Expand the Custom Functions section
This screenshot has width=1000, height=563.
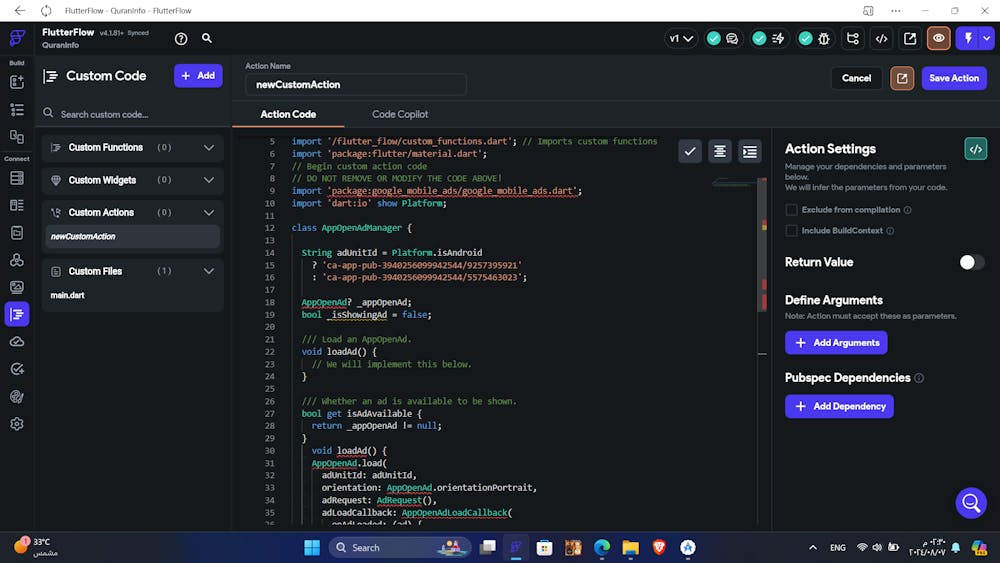click(209, 148)
